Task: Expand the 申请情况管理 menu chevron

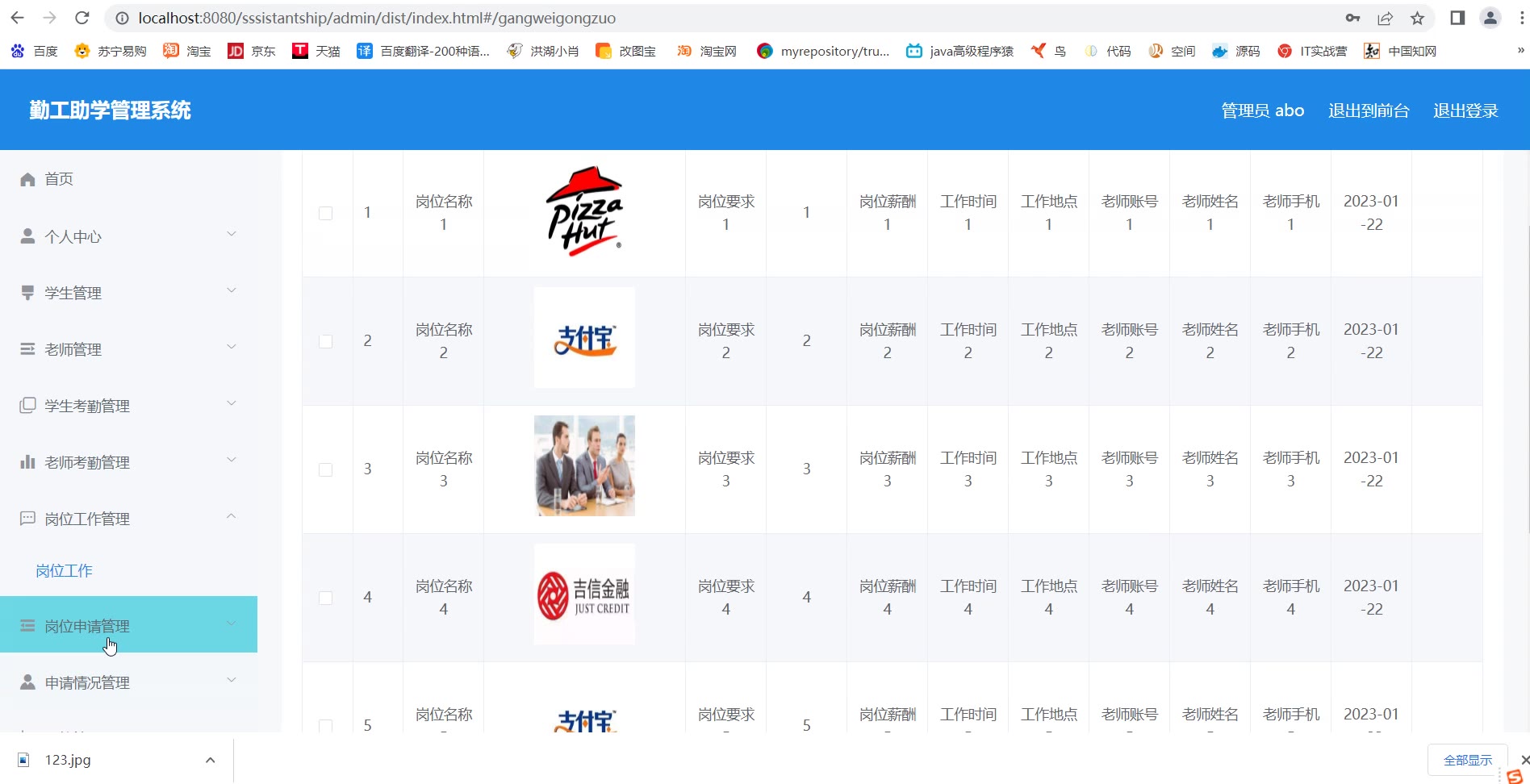Action: pos(232,680)
